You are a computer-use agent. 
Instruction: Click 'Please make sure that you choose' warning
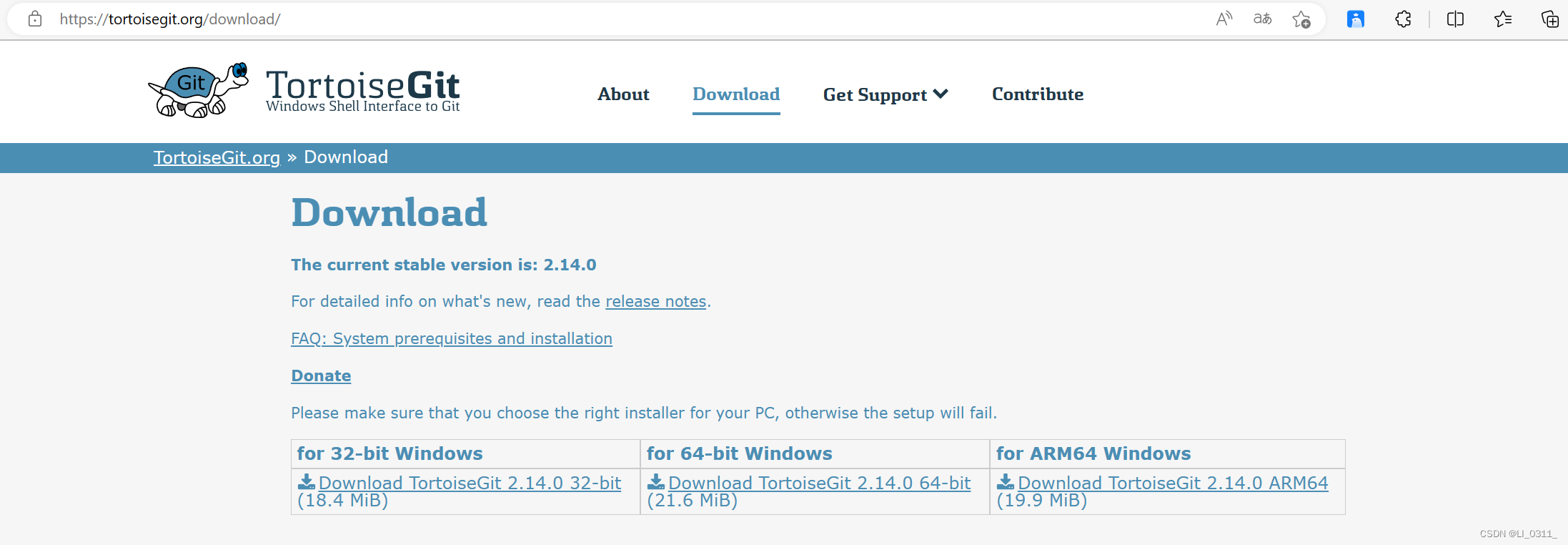click(x=644, y=413)
